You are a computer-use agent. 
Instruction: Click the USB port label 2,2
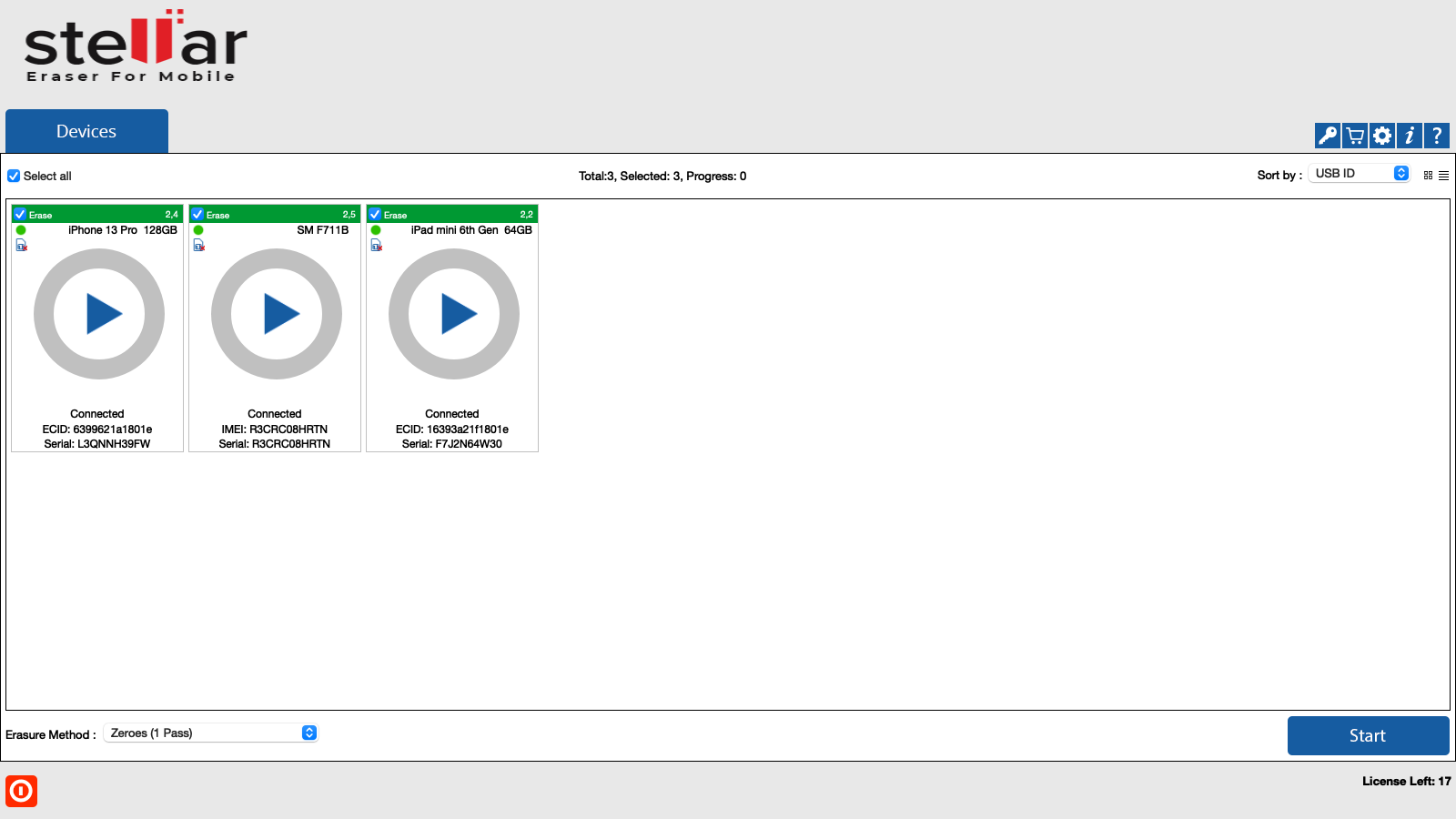tap(526, 215)
